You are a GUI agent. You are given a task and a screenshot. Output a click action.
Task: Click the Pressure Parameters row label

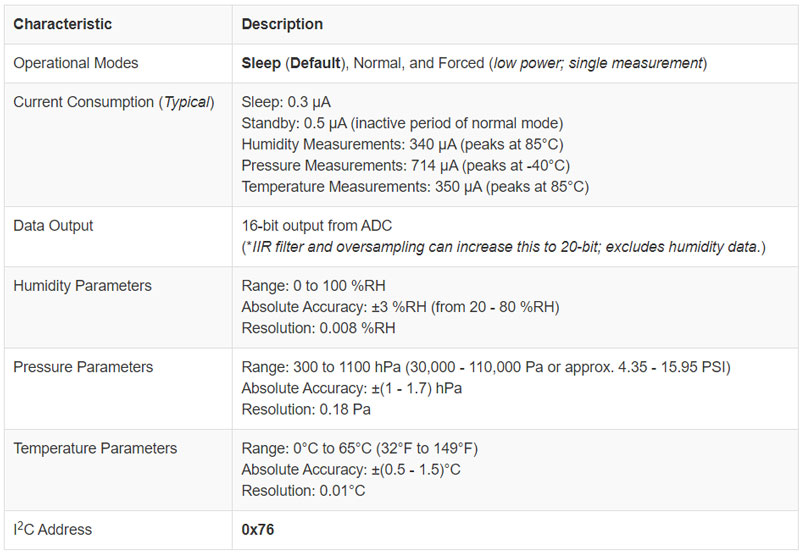pyautogui.click(x=83, y=367)
